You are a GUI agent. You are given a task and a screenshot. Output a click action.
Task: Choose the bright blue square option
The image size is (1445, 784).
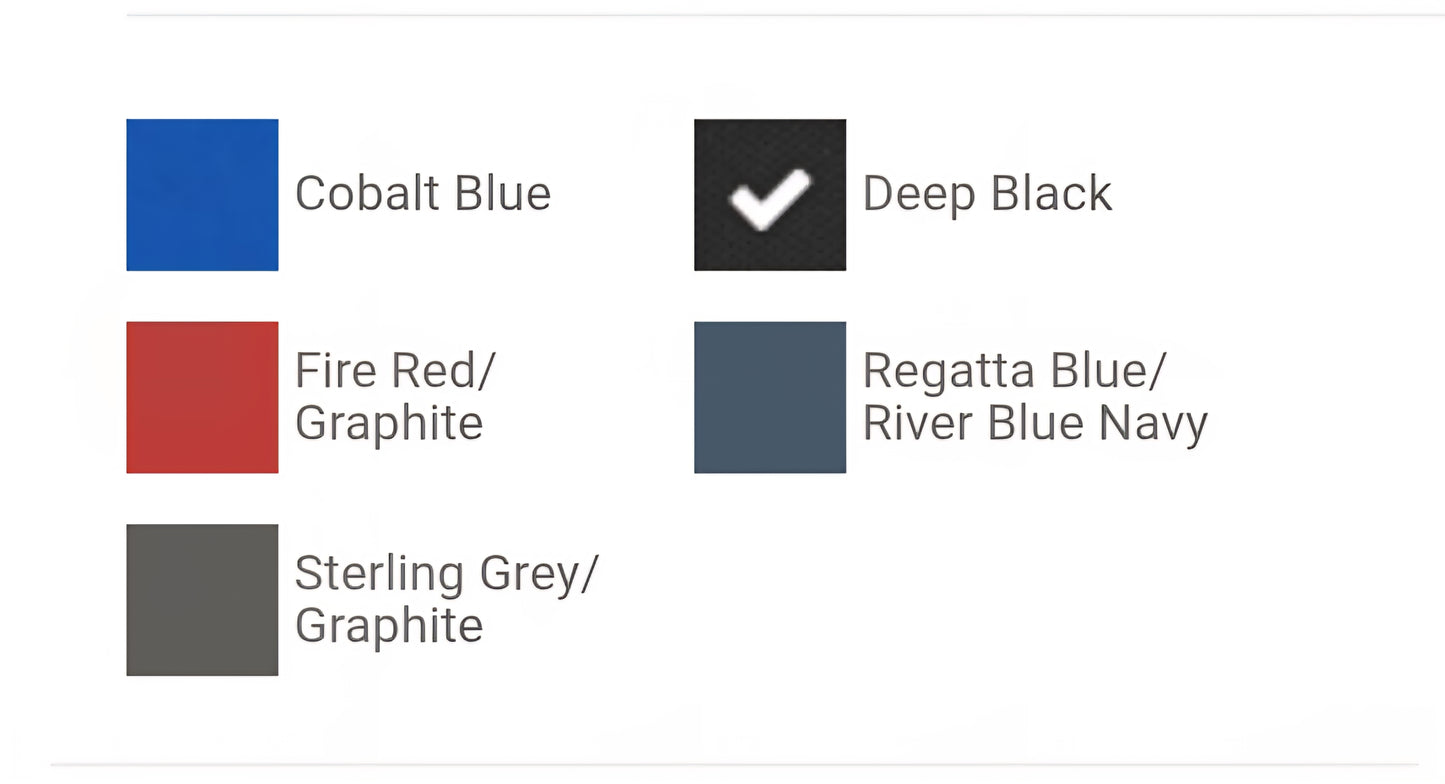click(202, 195)
